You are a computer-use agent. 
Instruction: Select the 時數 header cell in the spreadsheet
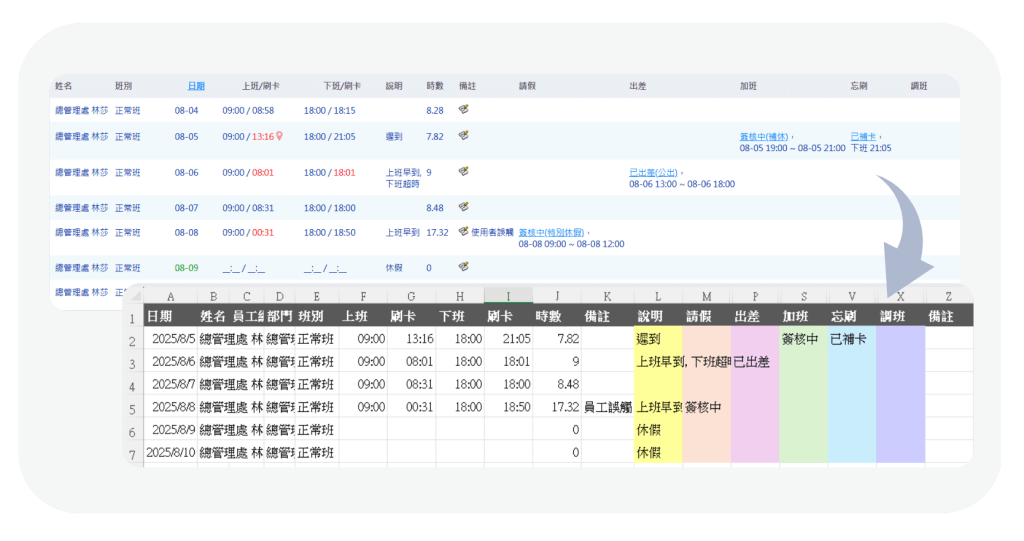(x=556, y=316)
